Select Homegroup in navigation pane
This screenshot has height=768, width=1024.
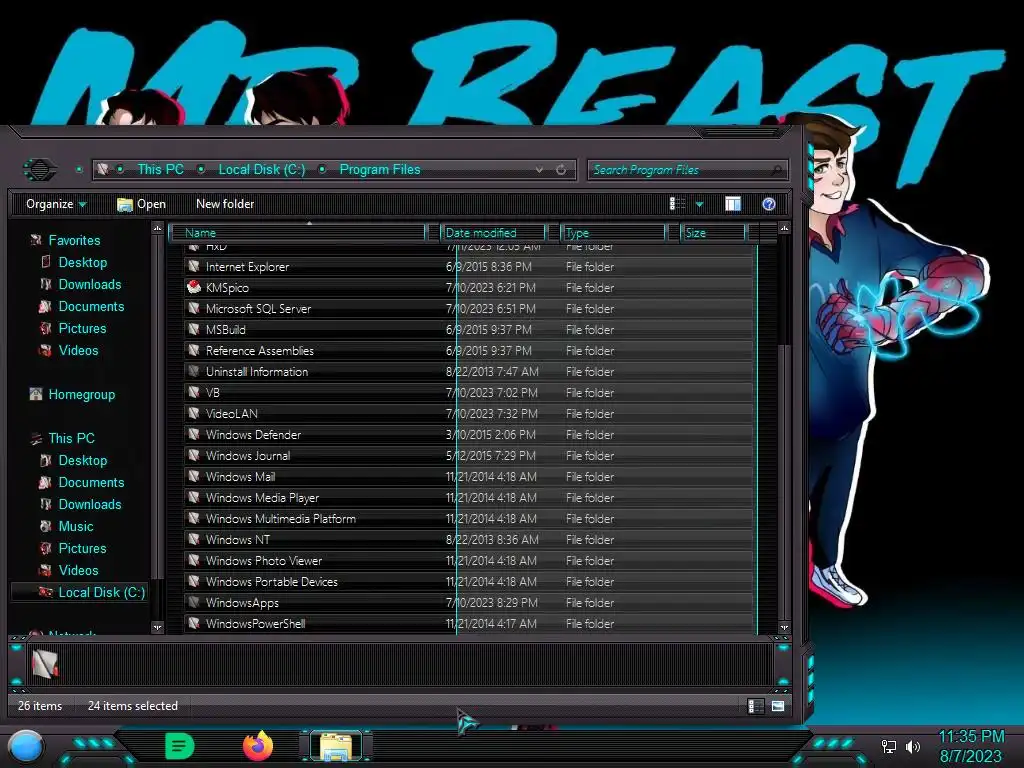click(81, 394)
